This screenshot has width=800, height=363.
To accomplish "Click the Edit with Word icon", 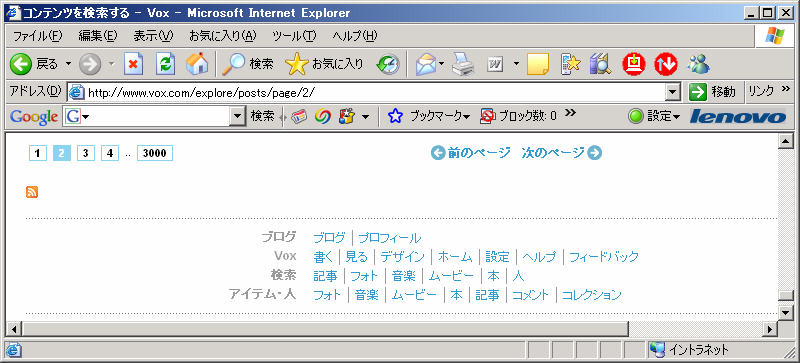I will (495, 64).
